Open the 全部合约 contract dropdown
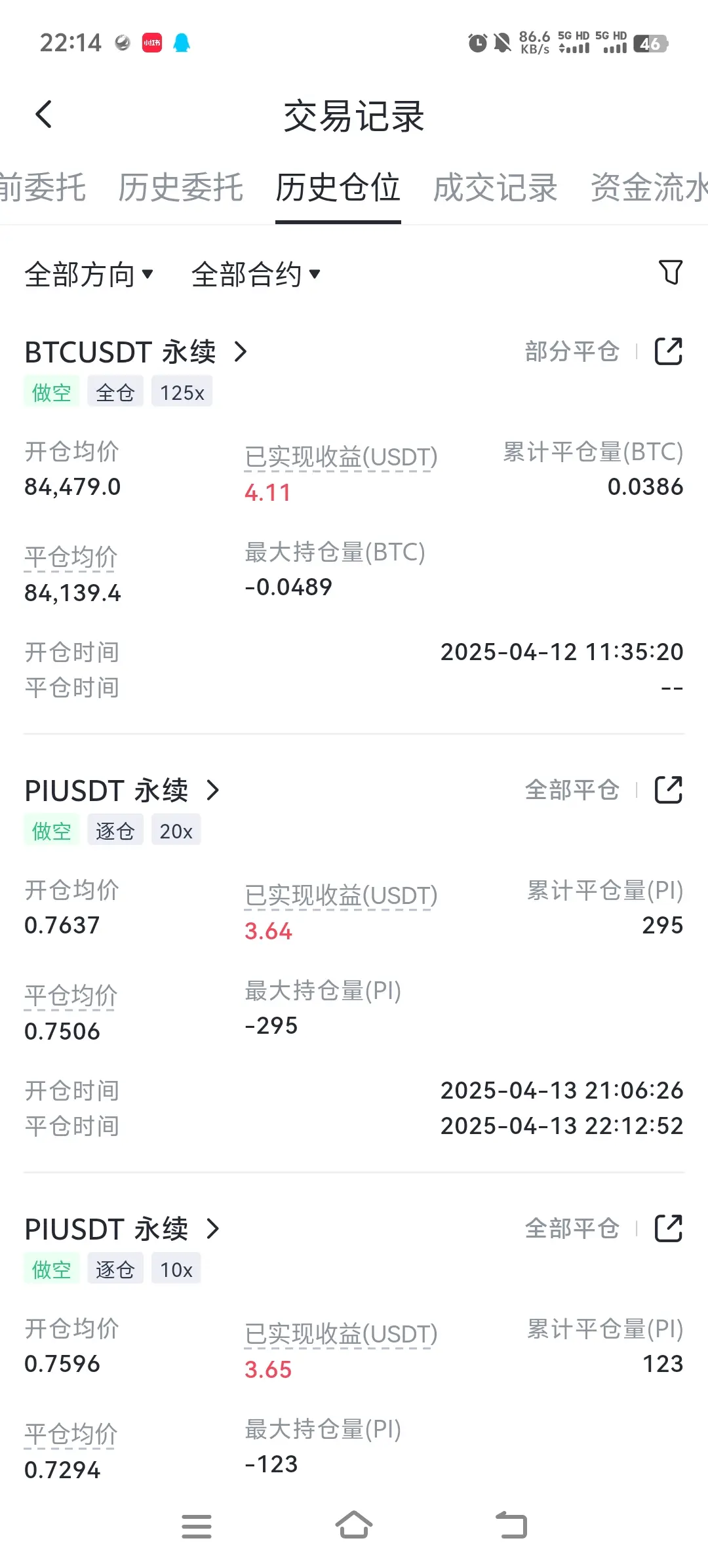This screenshot has height=1568, width=708. point(256,274)
